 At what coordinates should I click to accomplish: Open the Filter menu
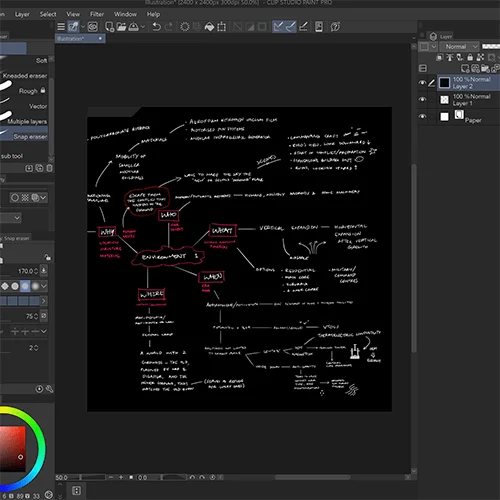pos(97,14)
